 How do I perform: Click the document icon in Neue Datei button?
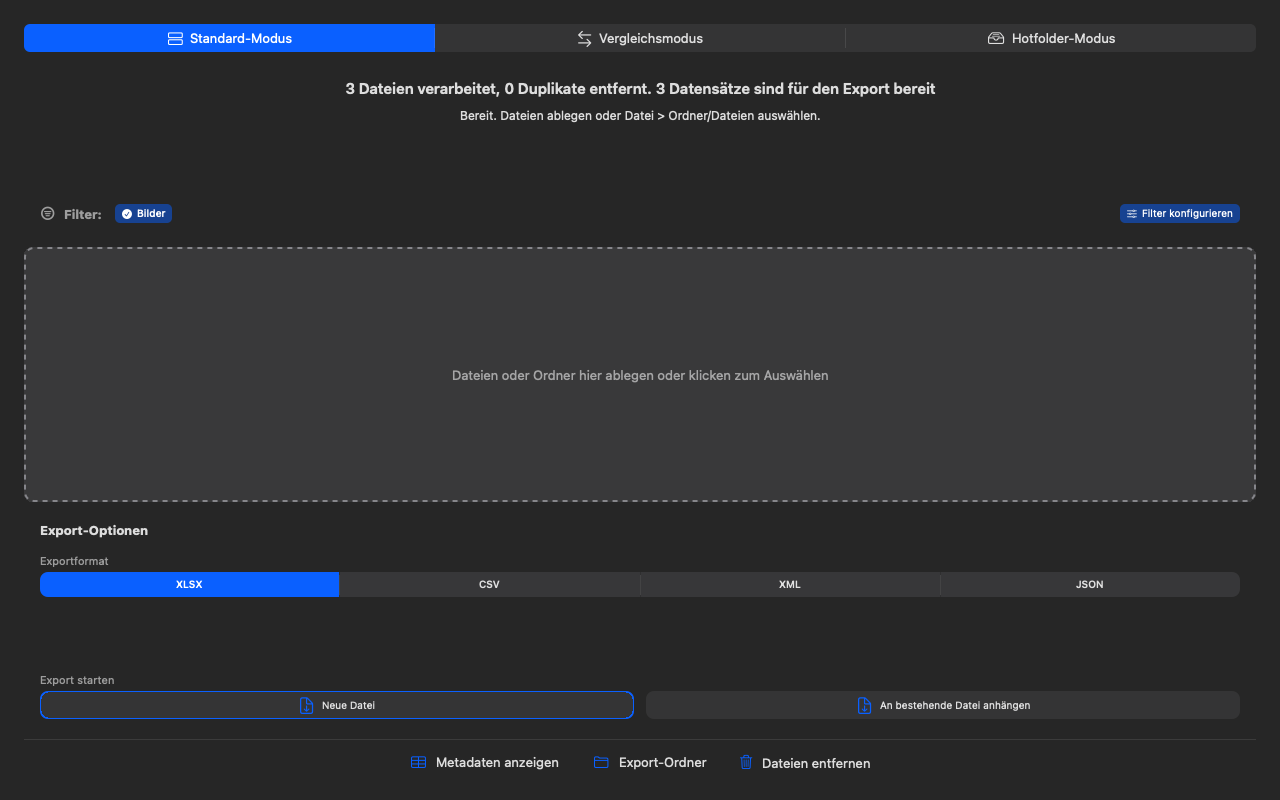pyautogui.click(x=307, y=705)
